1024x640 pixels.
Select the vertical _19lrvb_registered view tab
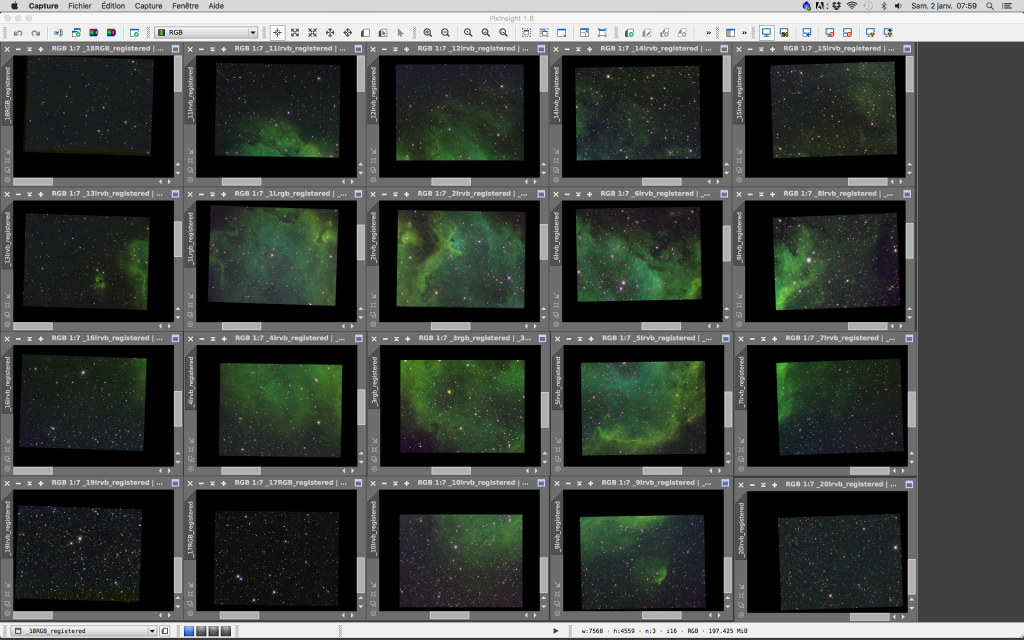pyautogui.click(x=8, y=528)
